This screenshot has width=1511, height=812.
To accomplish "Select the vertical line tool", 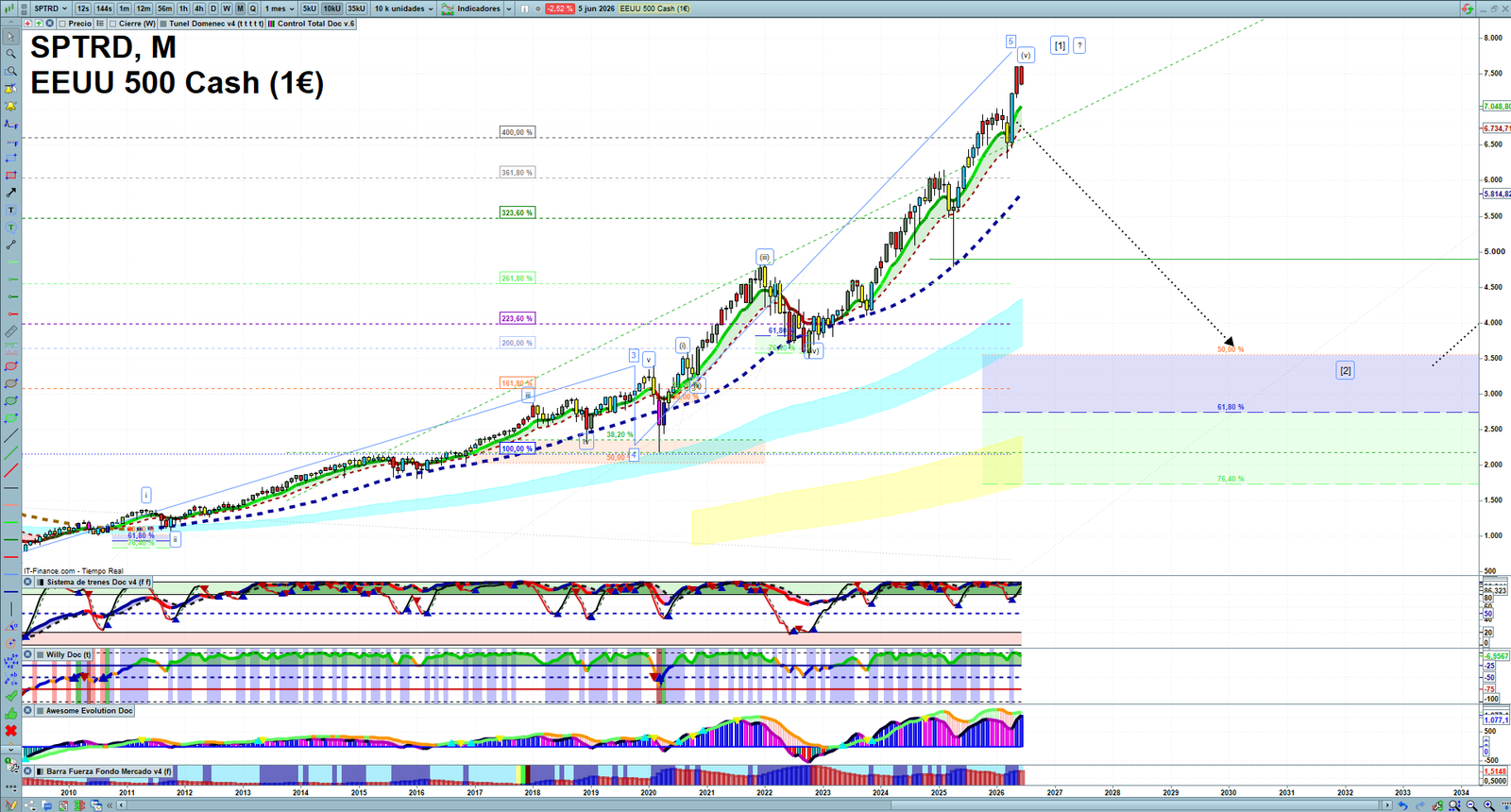I will pos(11,609).
